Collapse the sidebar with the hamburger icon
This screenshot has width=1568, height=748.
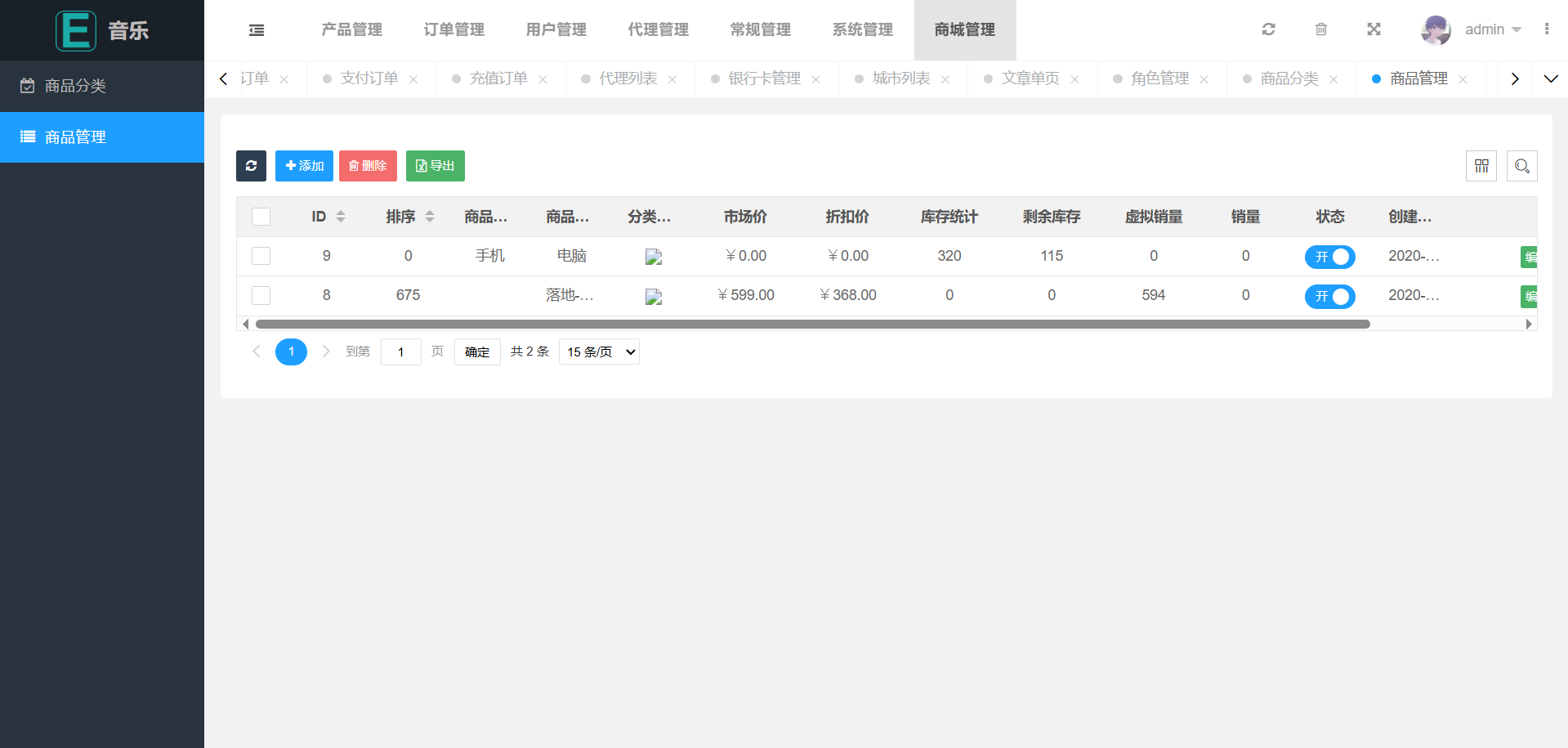click(x=257, y=30)
